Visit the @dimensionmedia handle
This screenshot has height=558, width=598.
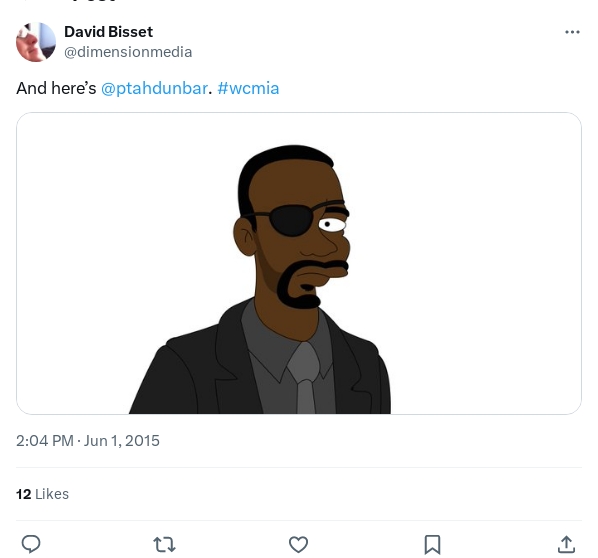[128, 52]
